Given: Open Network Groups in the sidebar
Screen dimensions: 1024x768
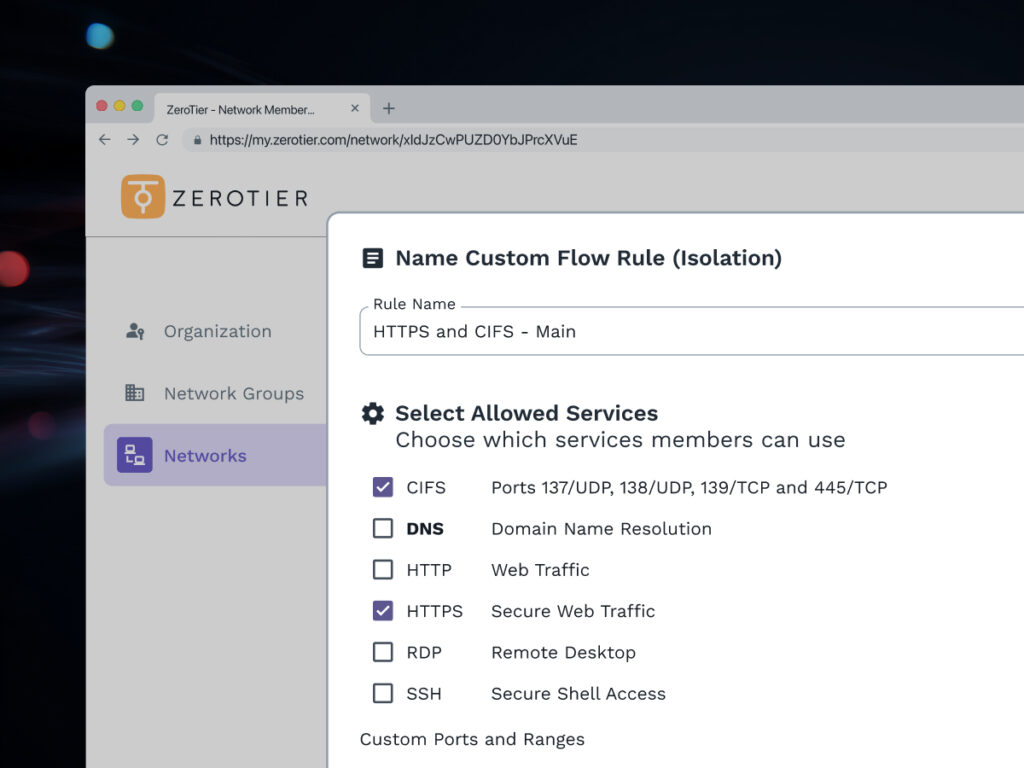Looking at the screenshot, I should (x=233, y=393).
